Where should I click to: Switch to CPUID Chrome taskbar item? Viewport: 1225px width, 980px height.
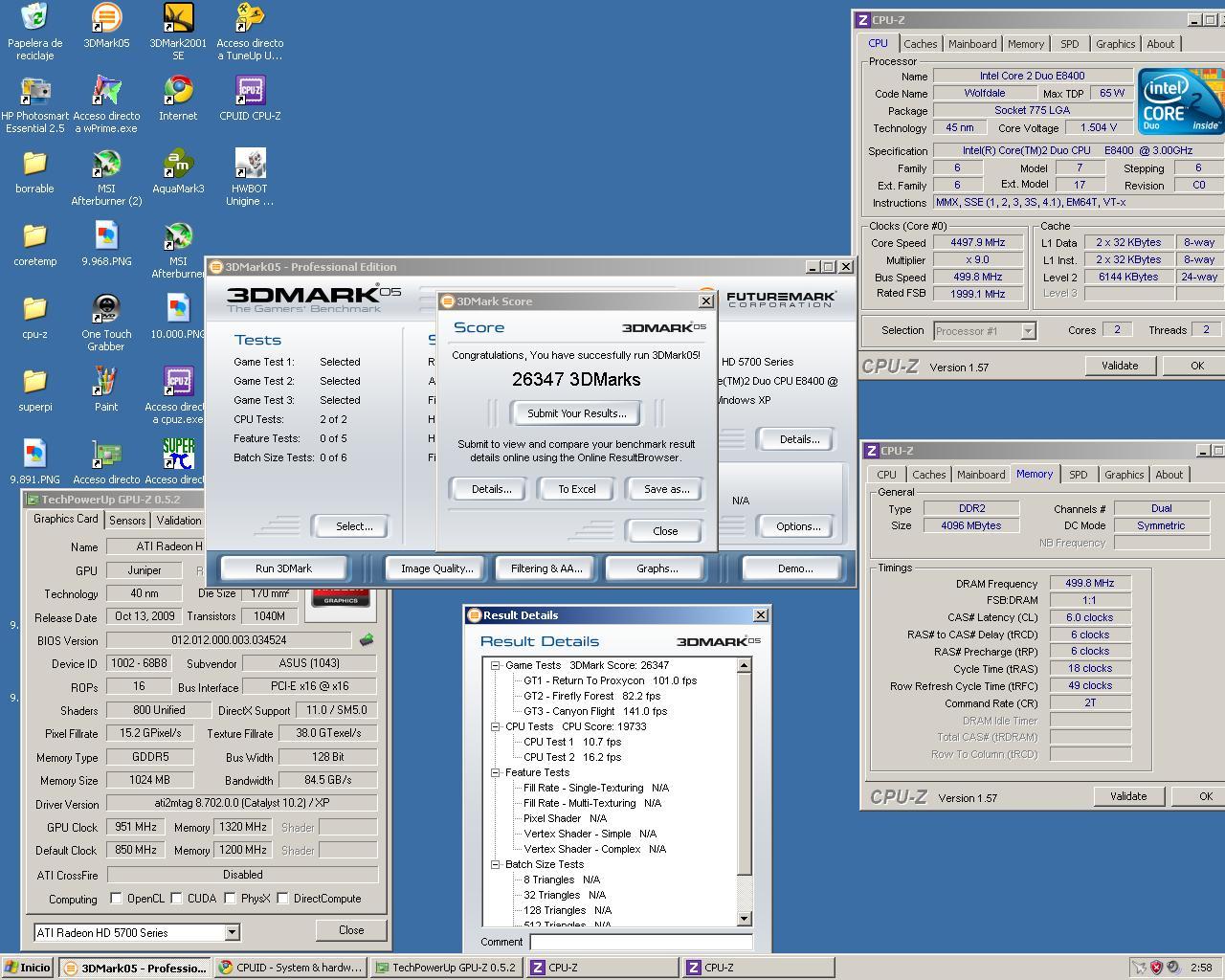point(291,968)
